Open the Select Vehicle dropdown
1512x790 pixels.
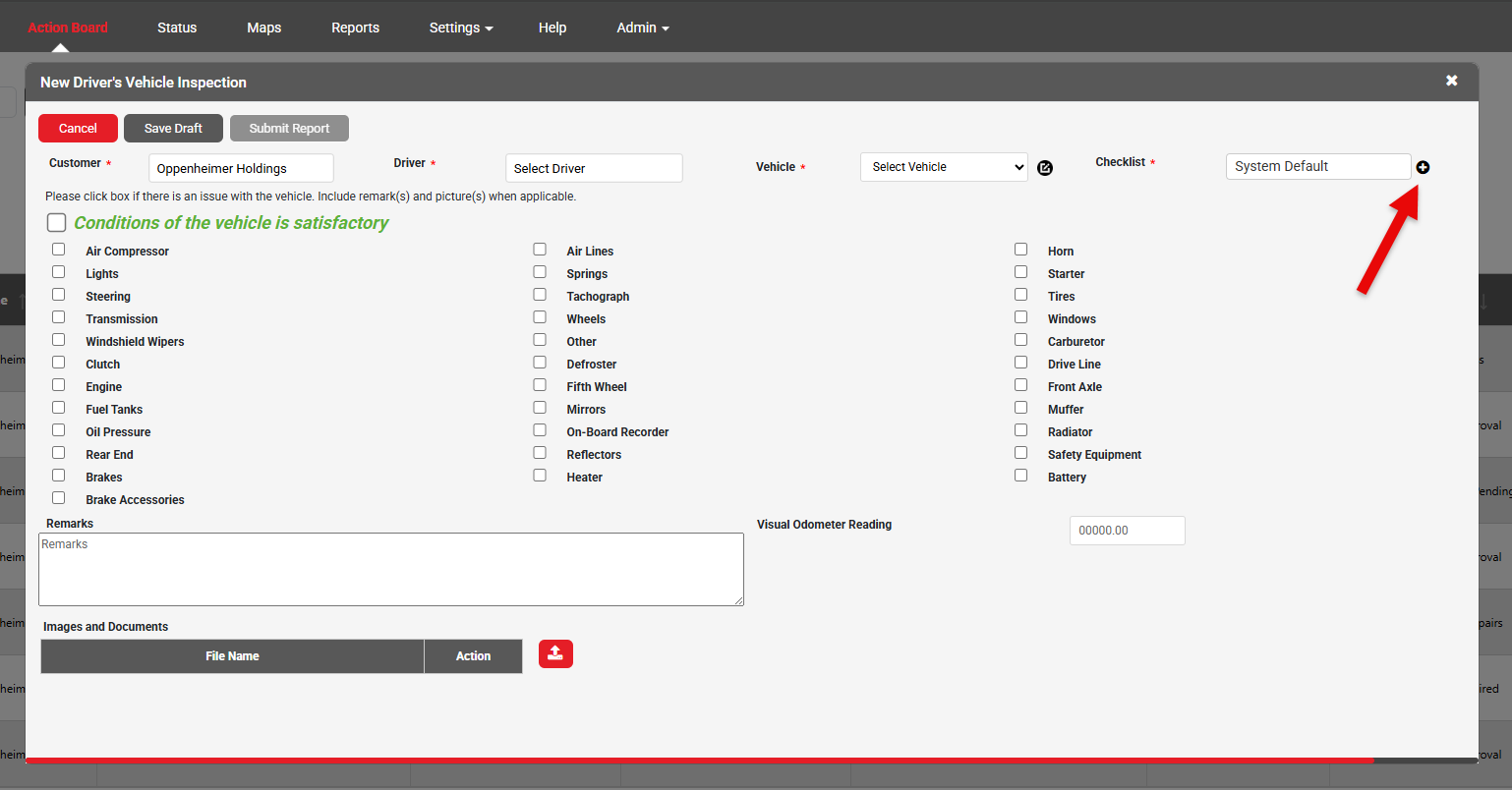944,167
